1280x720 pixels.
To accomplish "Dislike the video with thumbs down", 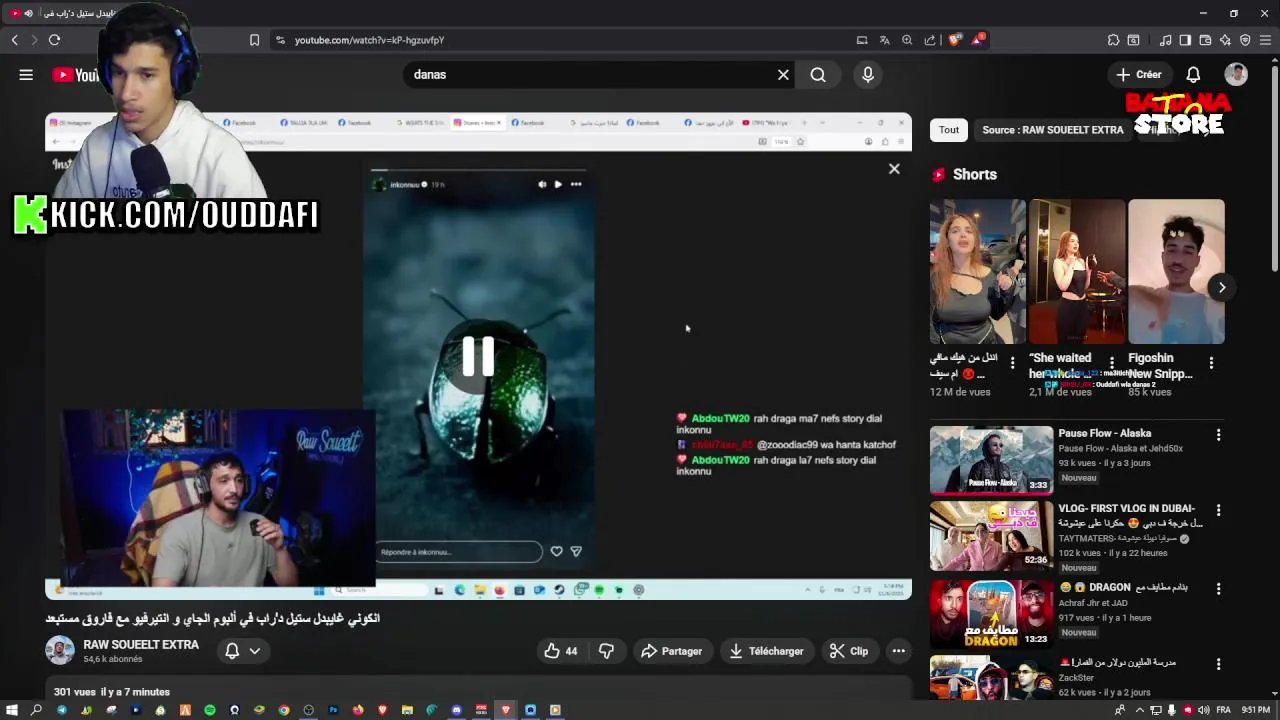I will coord(606,651).
